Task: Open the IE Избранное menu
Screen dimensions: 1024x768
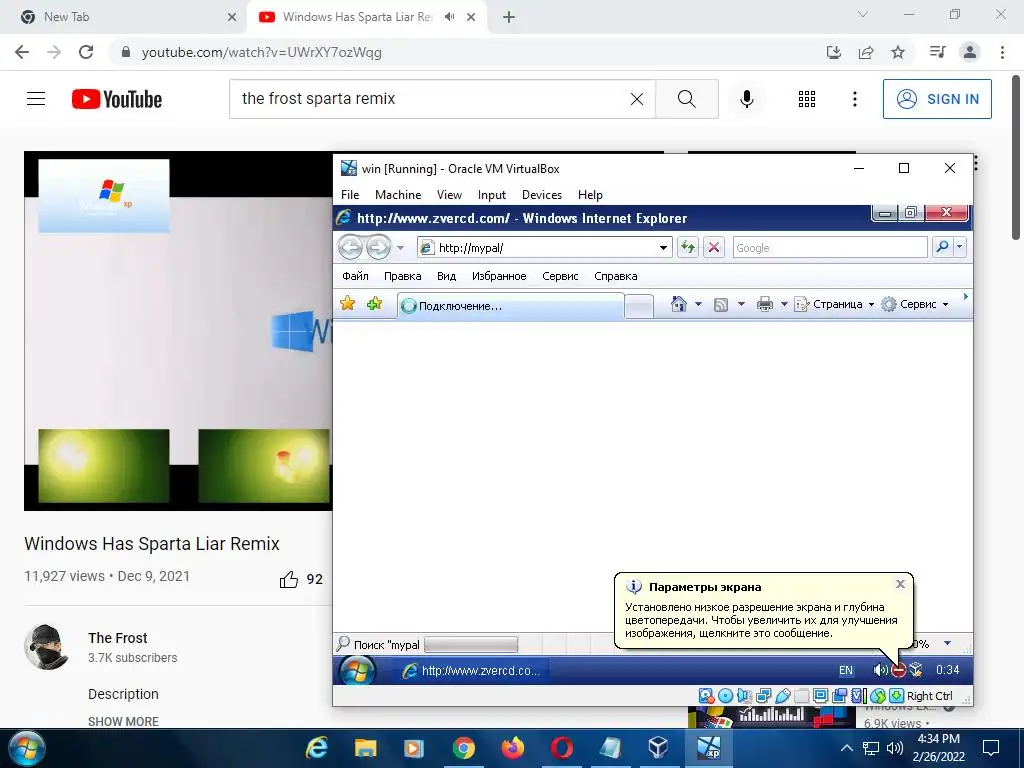Action: (499, 276)
